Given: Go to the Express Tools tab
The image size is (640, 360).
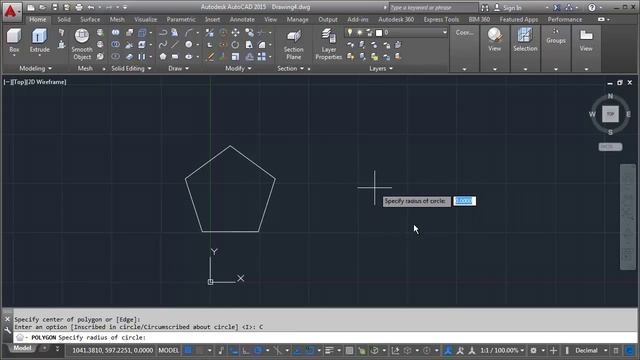Looking at the screenshot, I should [x=441, y=19].
